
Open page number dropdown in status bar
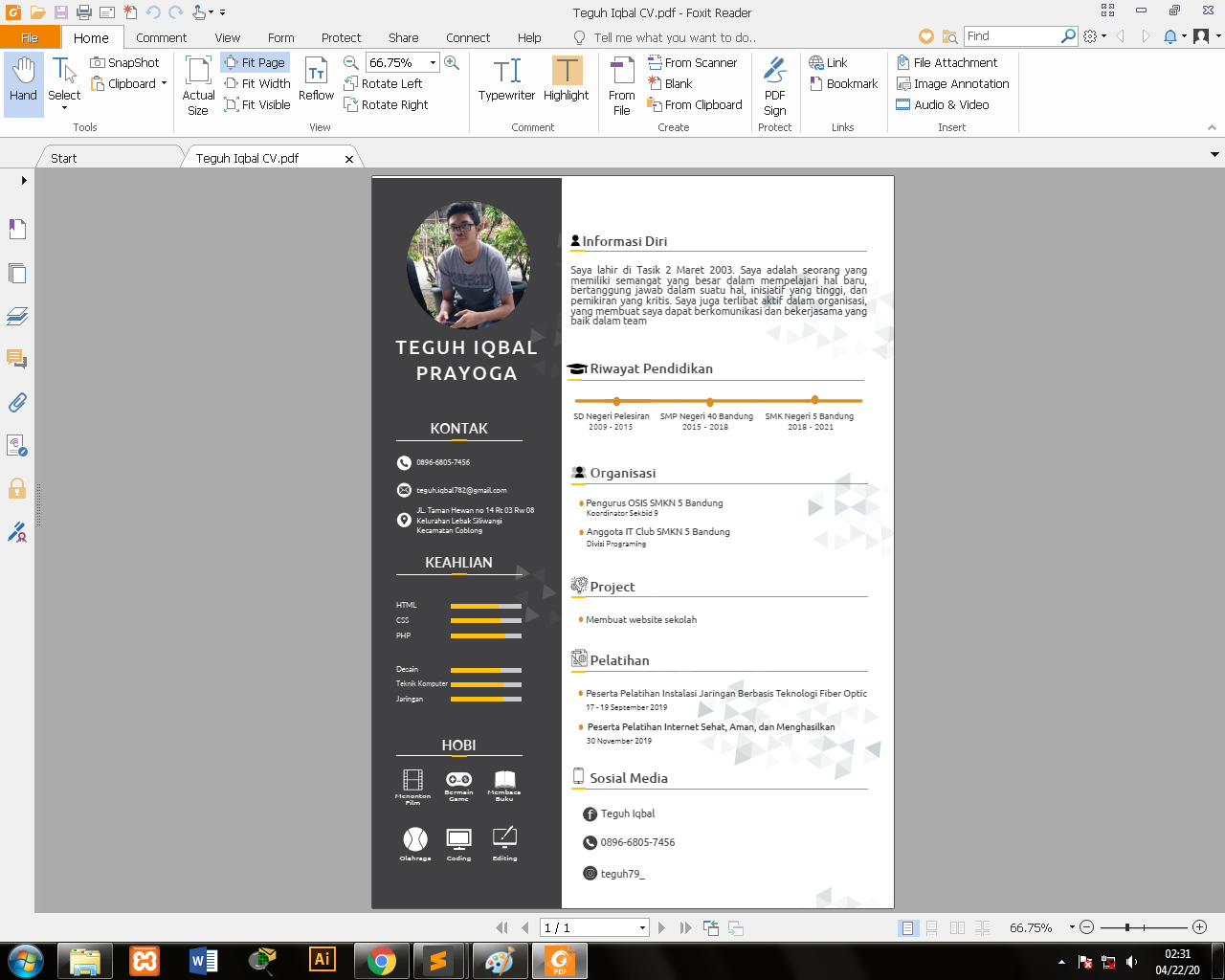(642, 927)
